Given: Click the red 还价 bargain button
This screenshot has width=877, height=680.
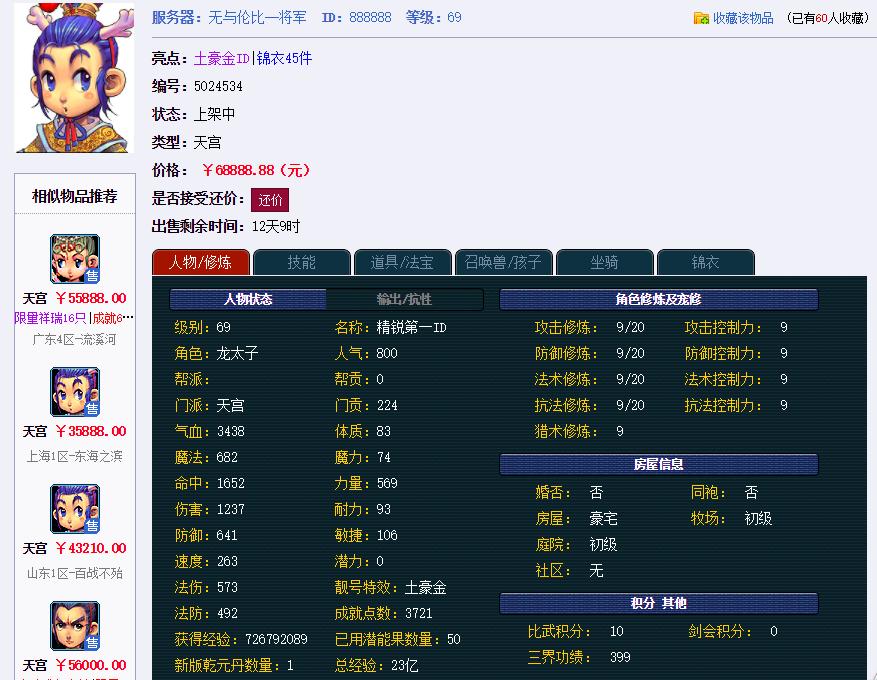Looking at the screenshot, I should click(269, 199).
